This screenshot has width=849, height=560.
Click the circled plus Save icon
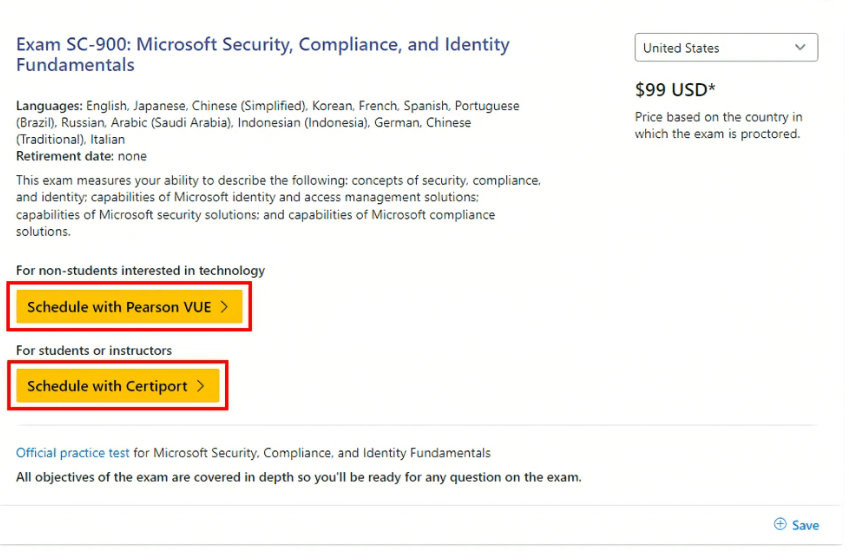(780, 524)
